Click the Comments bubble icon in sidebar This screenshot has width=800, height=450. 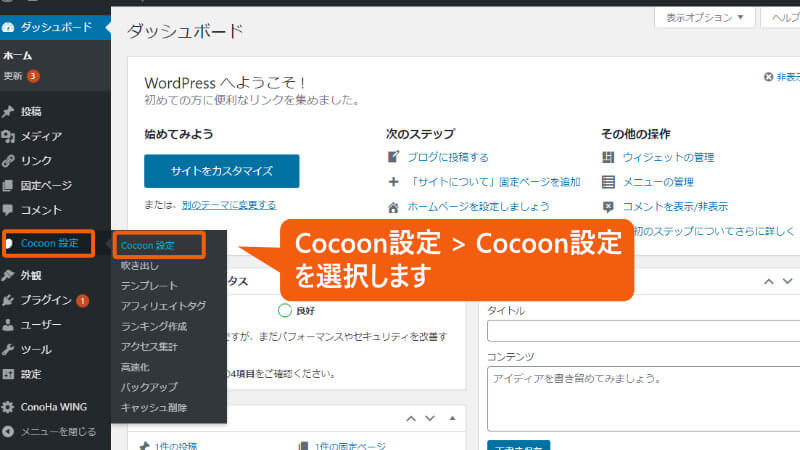8,210
